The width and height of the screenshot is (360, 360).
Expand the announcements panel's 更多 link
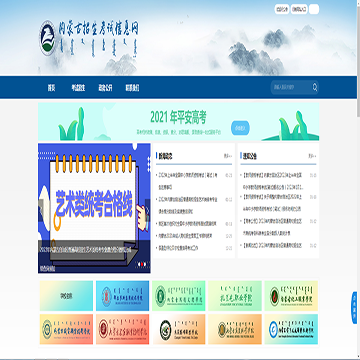(x=312, y=156)
